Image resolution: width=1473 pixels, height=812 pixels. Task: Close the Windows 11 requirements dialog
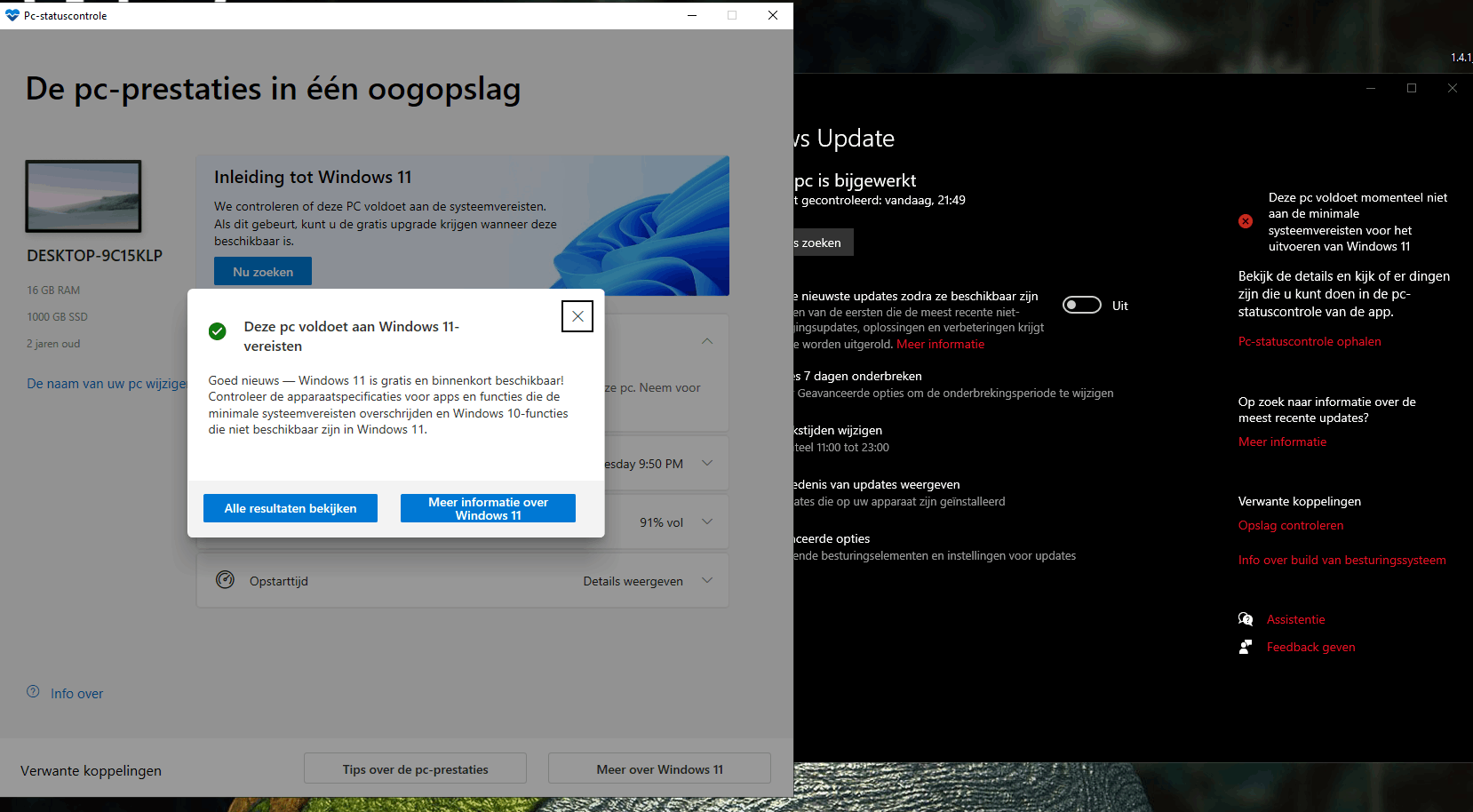click(x=577, y=316)
